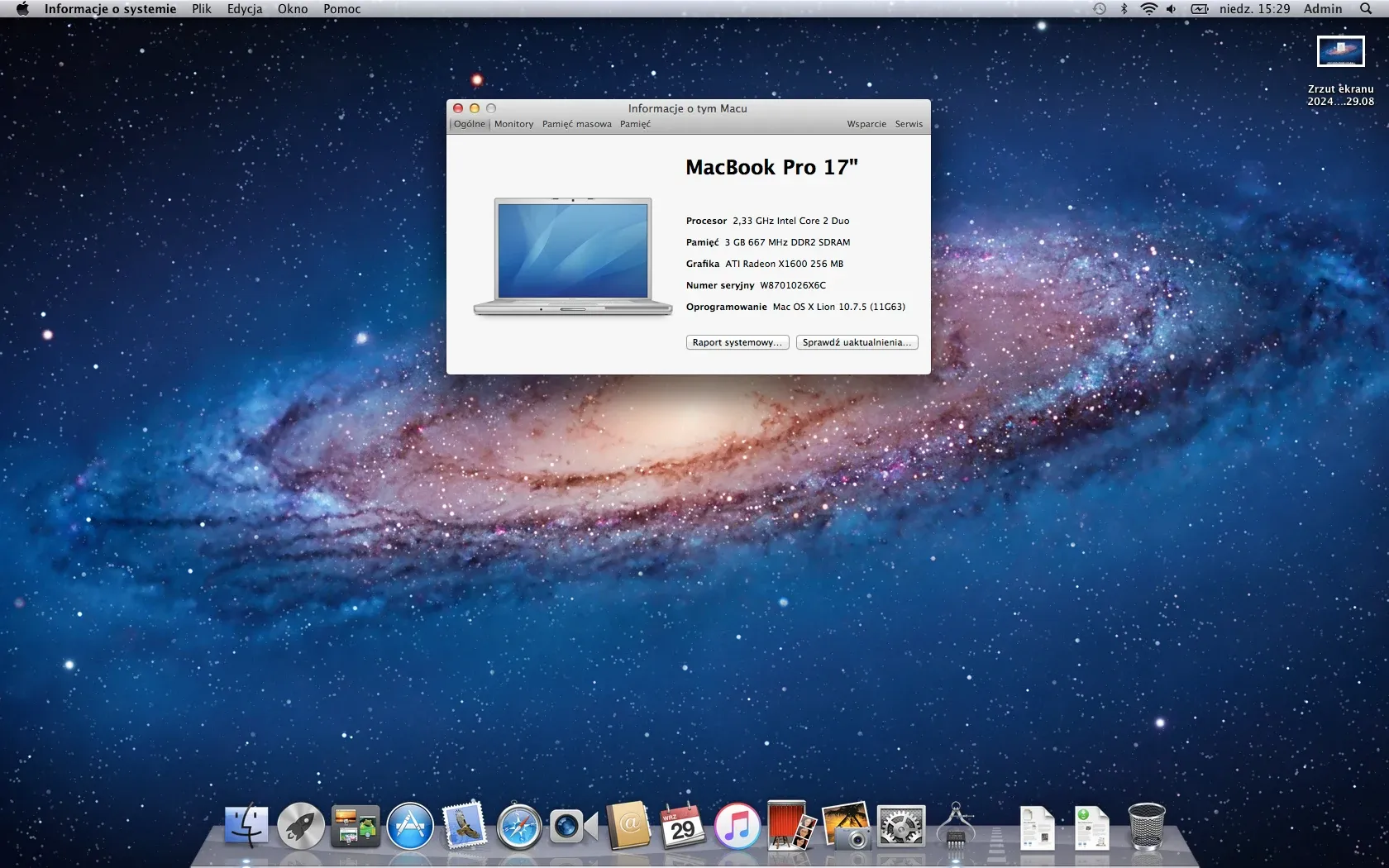Open iCal calendar showing 29
The height and width of the screenshot is (868, 1389).
[683, 826]
